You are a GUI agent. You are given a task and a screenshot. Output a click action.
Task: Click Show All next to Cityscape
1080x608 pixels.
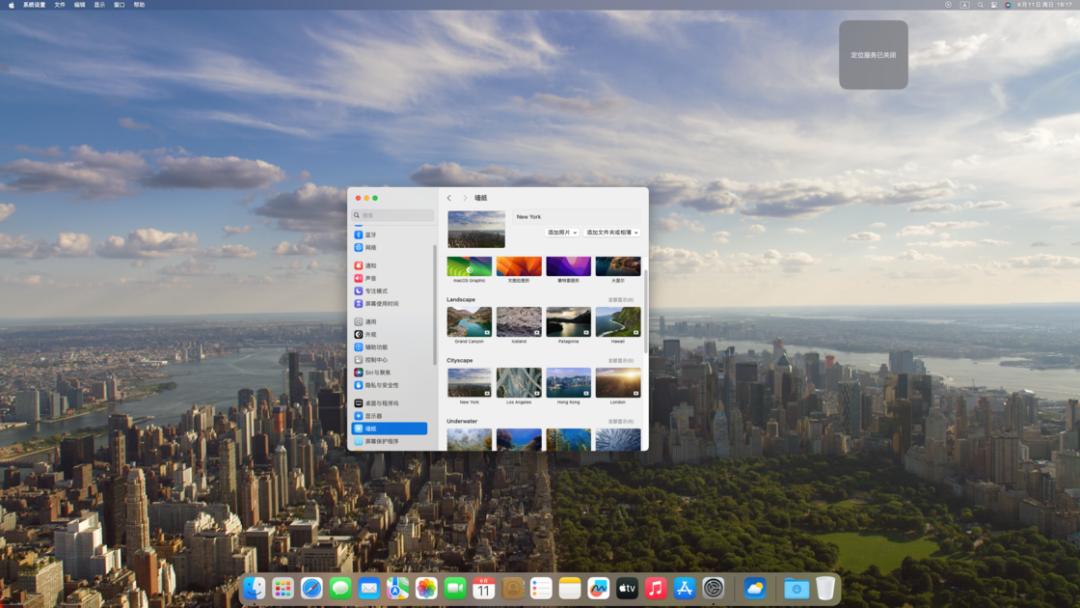(620, 360)
